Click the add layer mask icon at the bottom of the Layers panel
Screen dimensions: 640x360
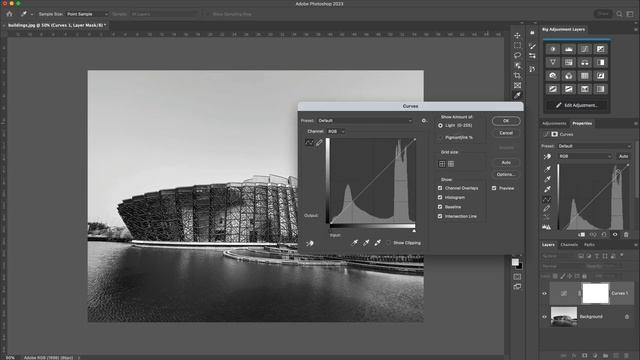pyautogui.click(x=584, y=356)
